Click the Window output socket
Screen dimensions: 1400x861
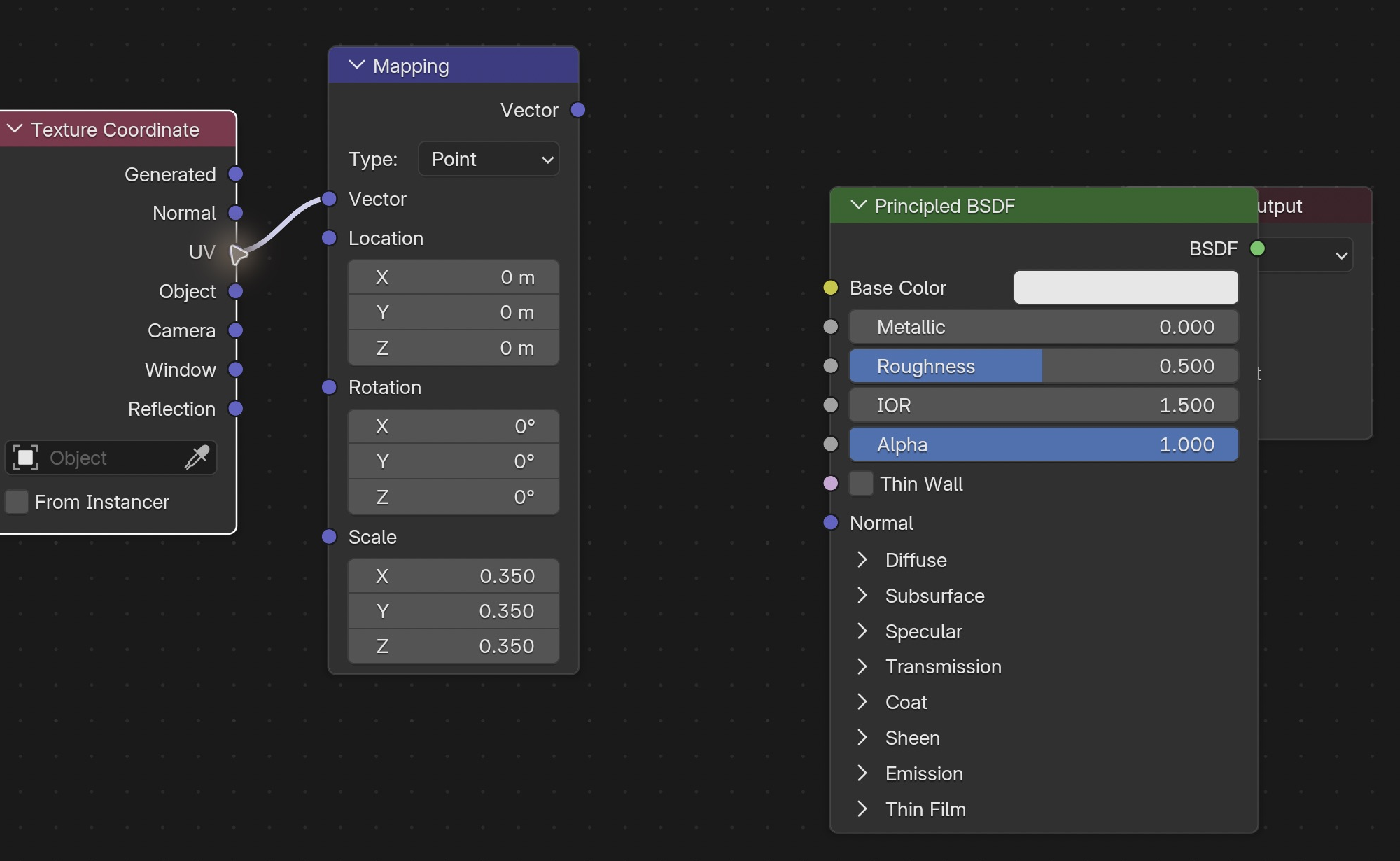point(236,370)
